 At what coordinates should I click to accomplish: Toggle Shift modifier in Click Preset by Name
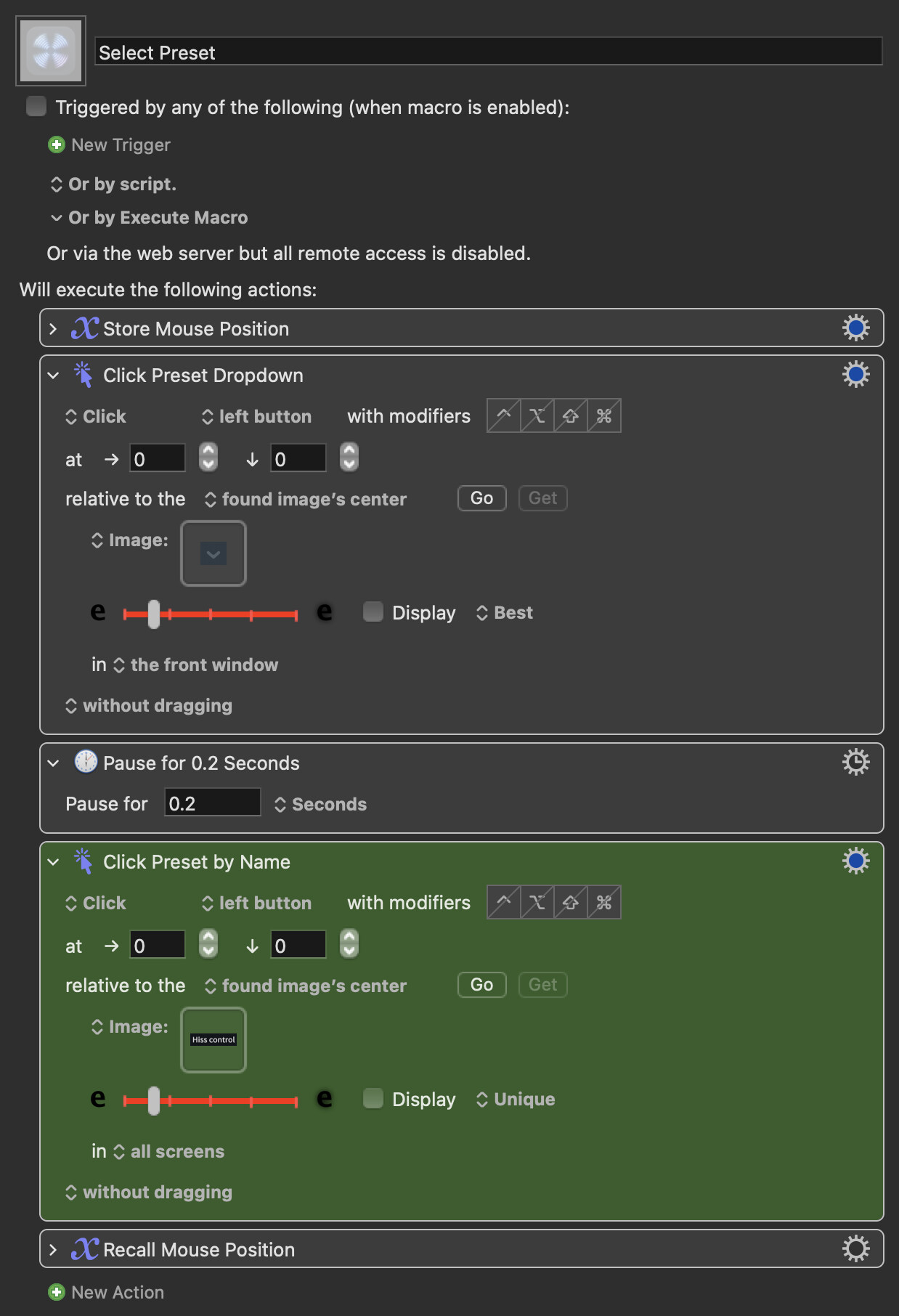(571, 903)
